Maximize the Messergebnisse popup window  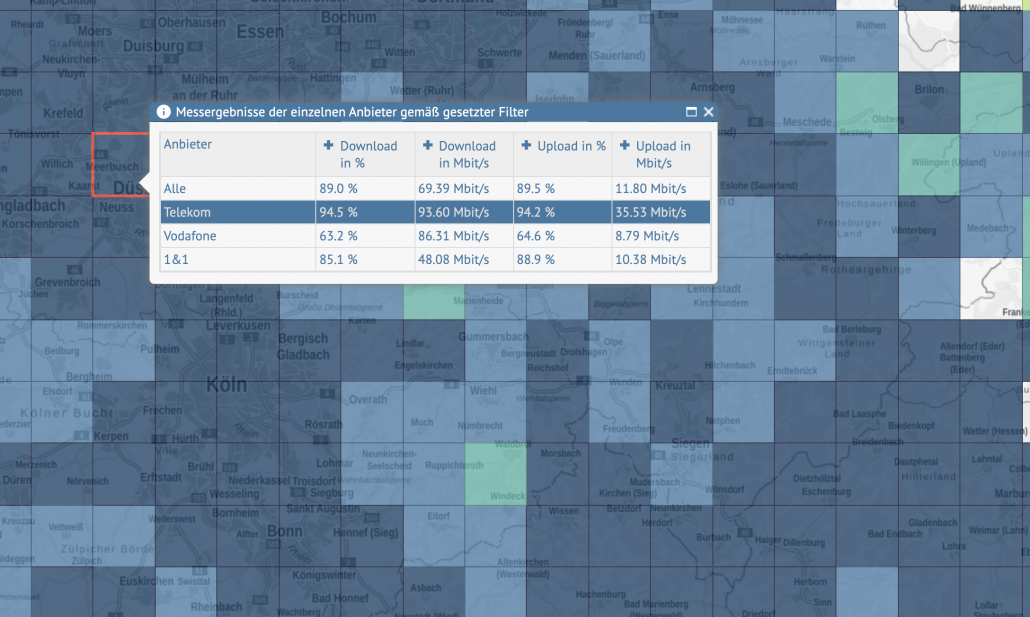pos(691,112)
